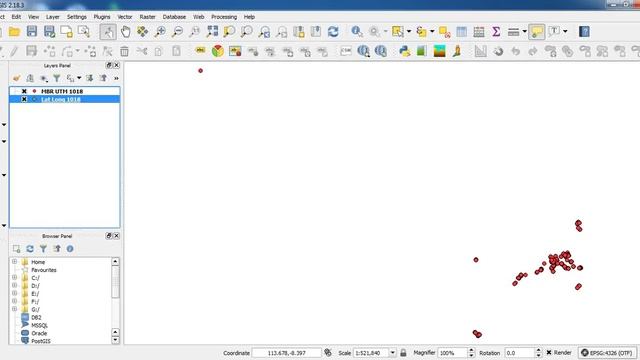Activate the Zoom In magnifier
640x360 pixels.
click(160, 32)
